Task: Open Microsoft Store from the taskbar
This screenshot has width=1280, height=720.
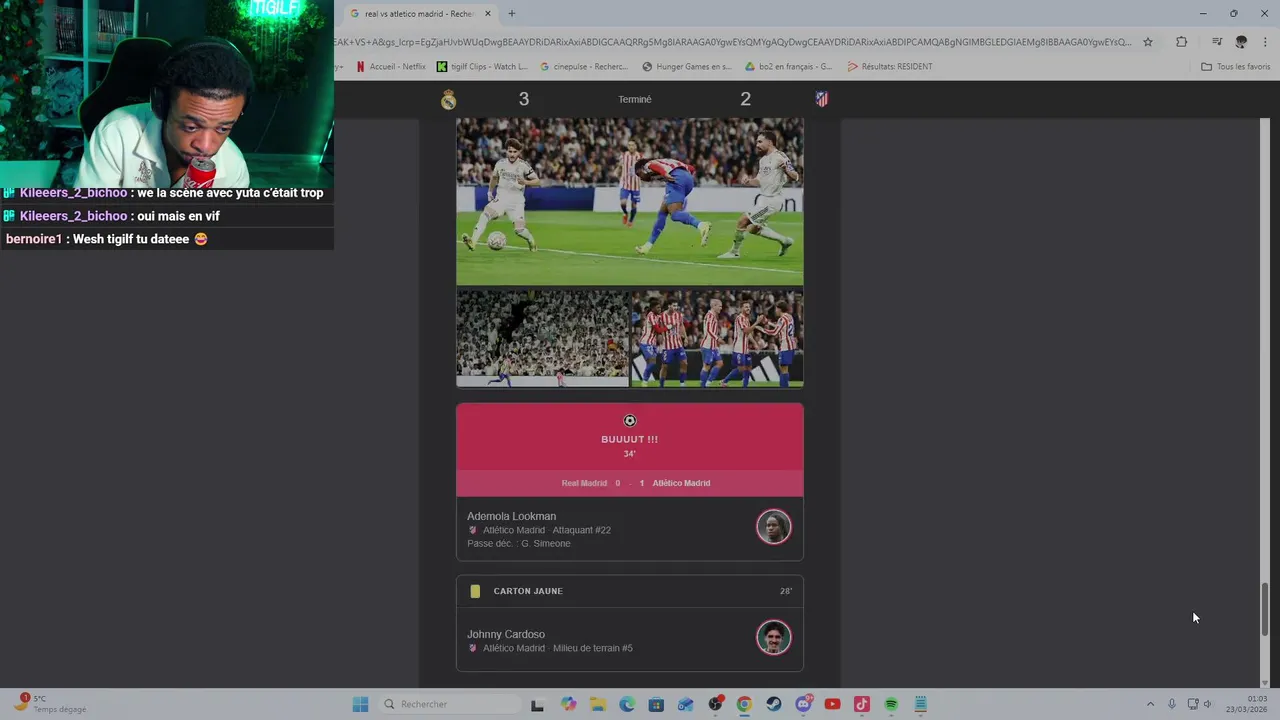Action: pyautogui.click(x=656, y=704)
